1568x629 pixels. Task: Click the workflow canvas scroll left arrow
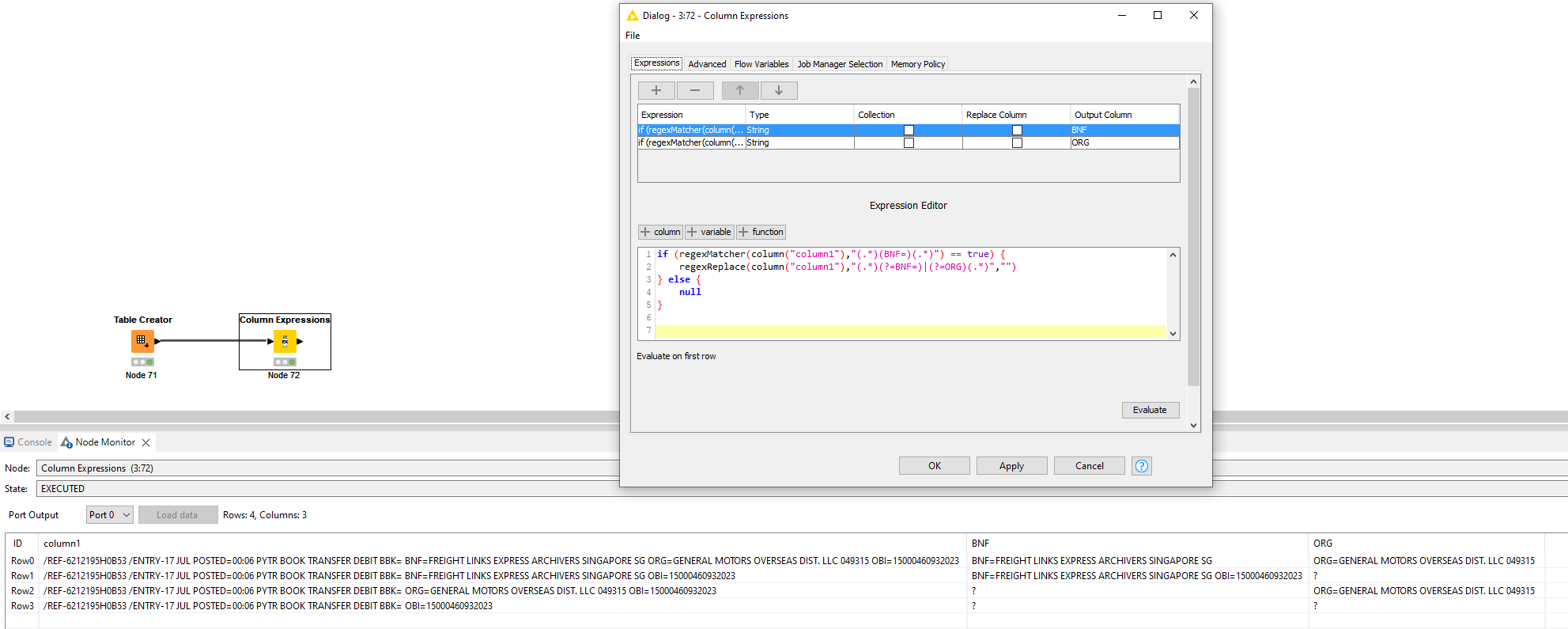(7, 417)
